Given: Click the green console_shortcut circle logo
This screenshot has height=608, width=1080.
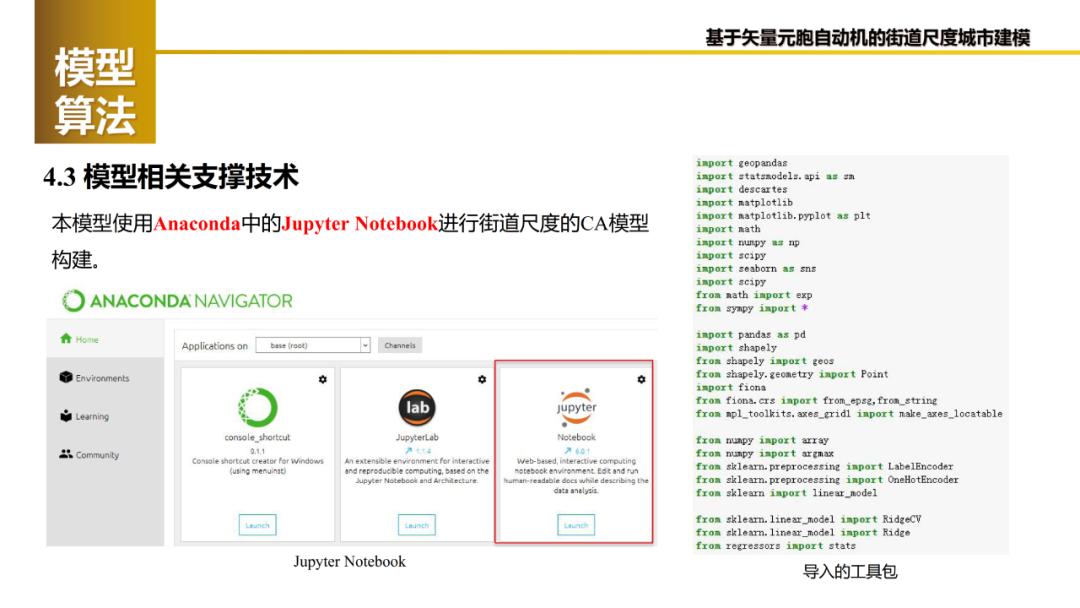Looking at the screenshot, I should (258, 408).
